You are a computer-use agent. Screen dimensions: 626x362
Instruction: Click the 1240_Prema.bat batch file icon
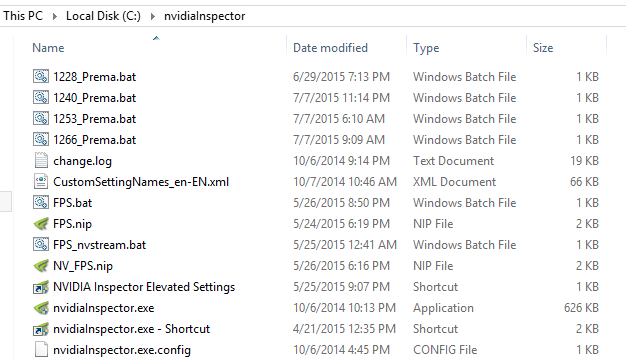pos(41,97)
